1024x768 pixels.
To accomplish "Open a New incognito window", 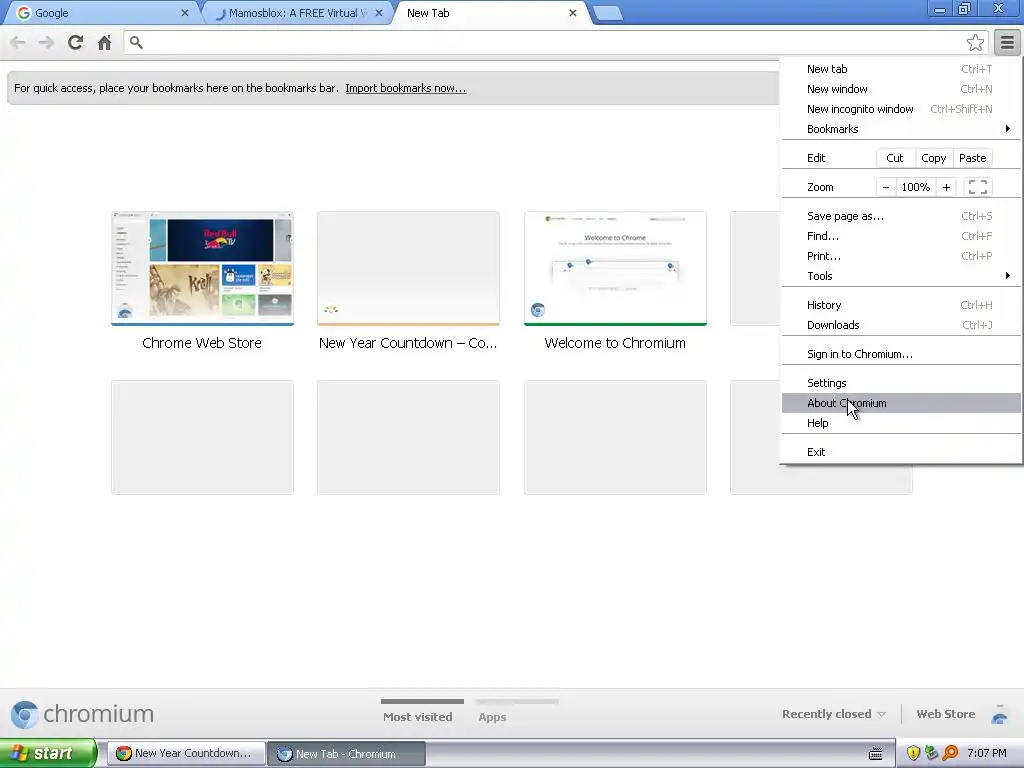I will [901, 109].
